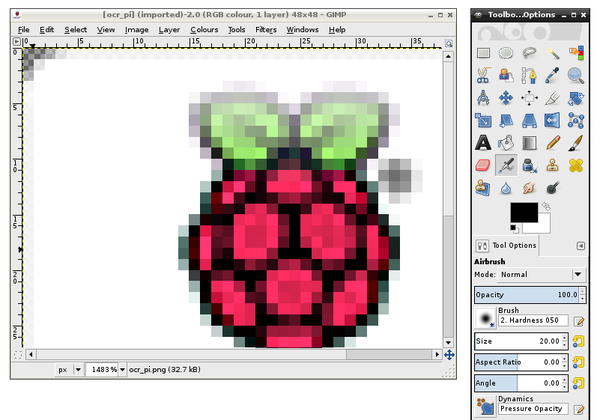The image size is (600, 420).
Task: Open the zoom percentage dropdown arrow
Action: 122,370
